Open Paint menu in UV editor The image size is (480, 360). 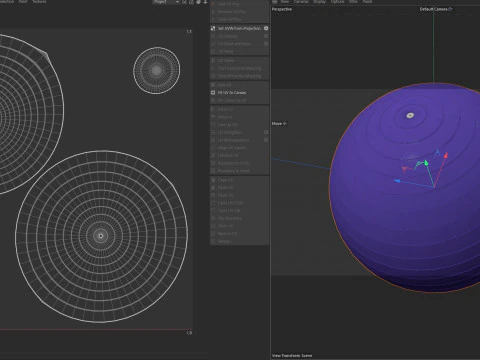(x=23, y=2)
